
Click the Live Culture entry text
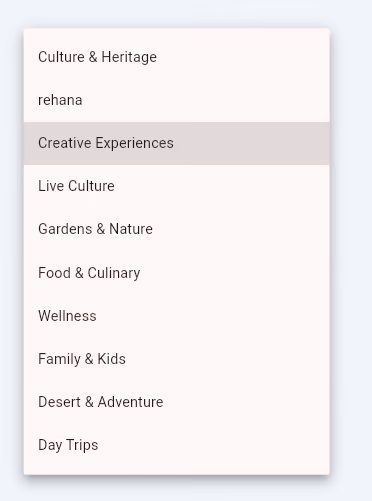pyautogui.click(x=76, y=186)
